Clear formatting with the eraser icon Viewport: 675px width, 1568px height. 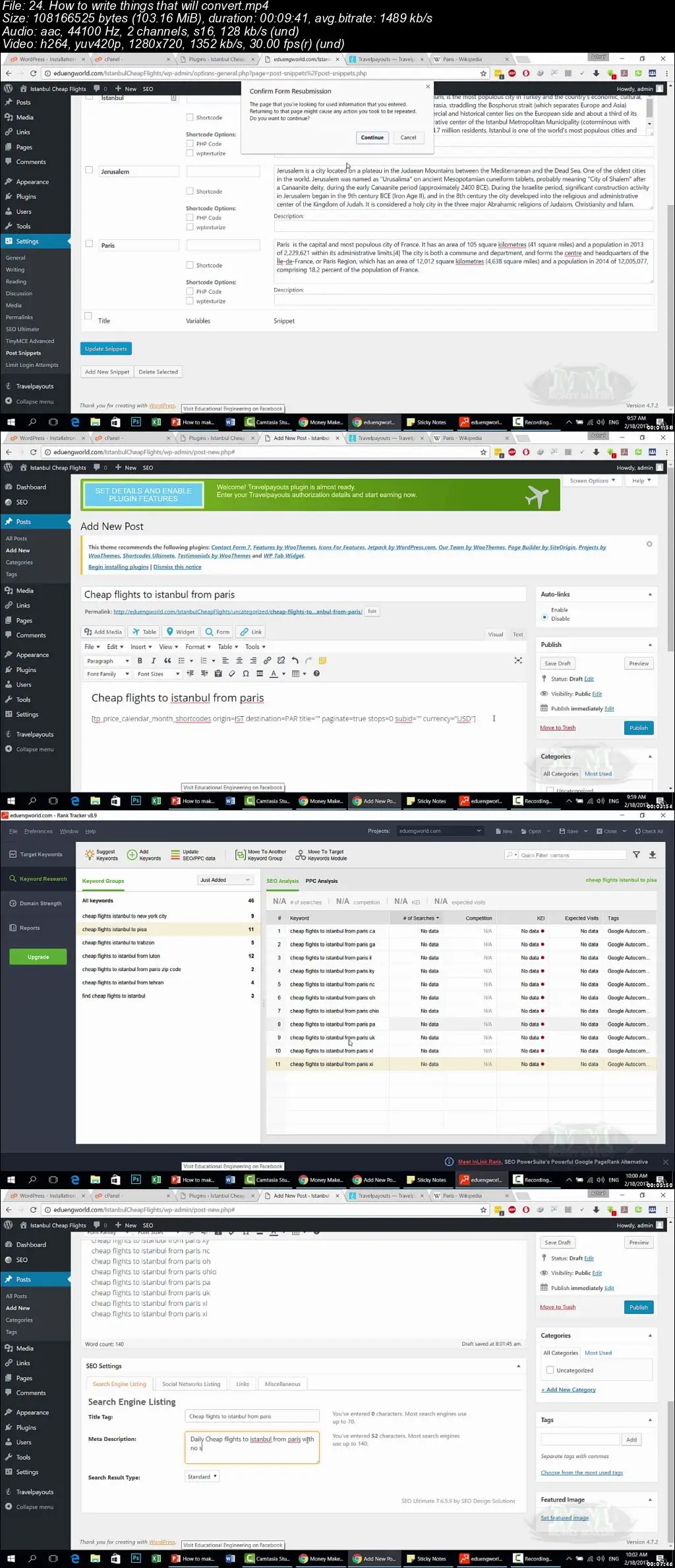[231, 674]
